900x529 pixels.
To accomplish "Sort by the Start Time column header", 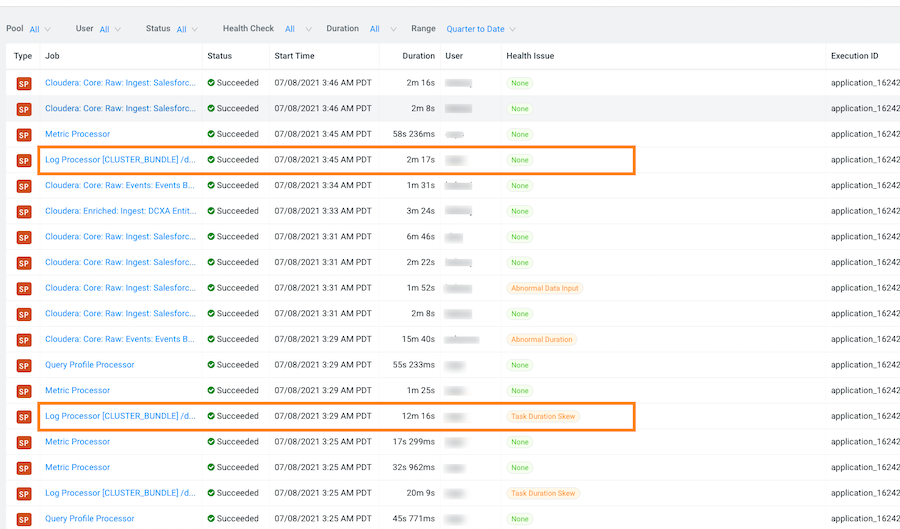I will 294,56.
